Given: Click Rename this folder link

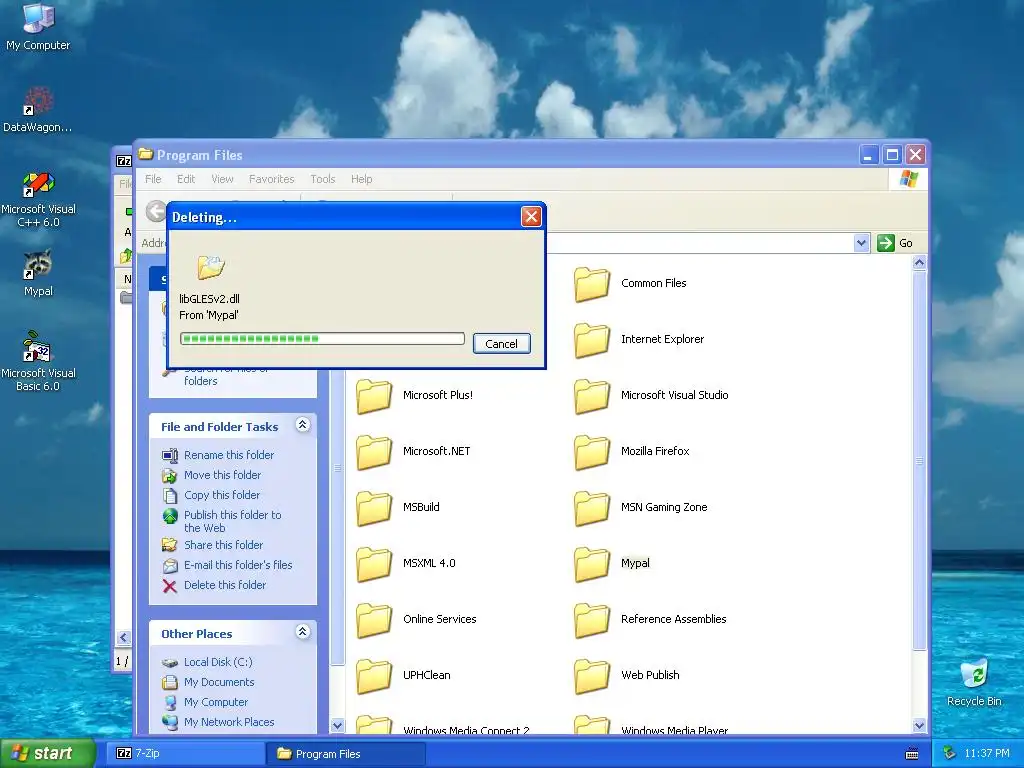Looking at the screenshot, I should [x=229, y=455].
